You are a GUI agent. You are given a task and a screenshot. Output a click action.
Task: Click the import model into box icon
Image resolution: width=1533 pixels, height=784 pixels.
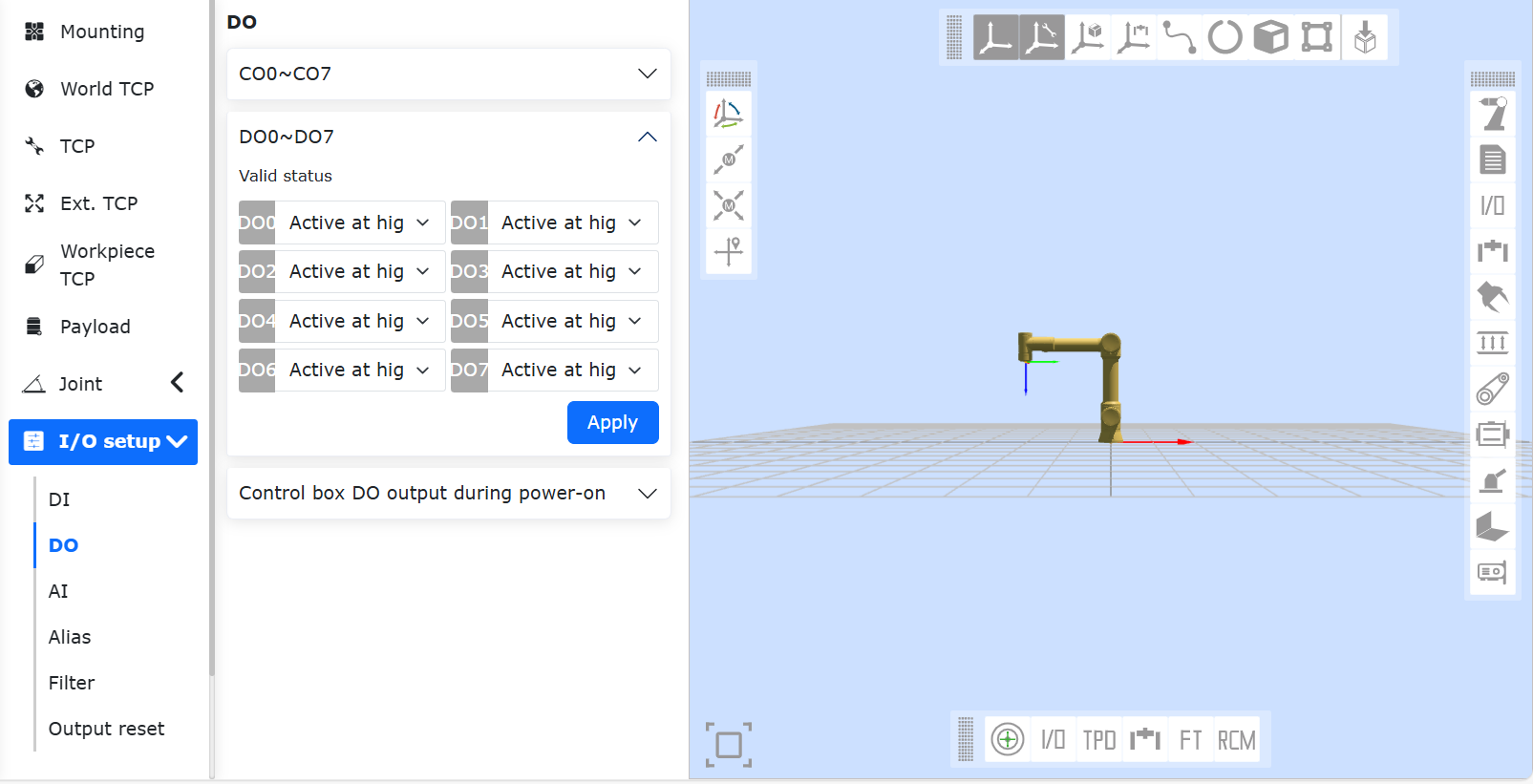click(x=1365, y=37)
